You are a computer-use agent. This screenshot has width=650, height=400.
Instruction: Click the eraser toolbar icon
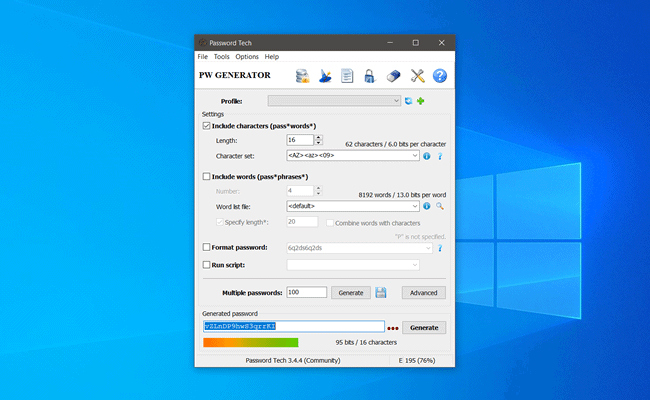coord(393,76)
